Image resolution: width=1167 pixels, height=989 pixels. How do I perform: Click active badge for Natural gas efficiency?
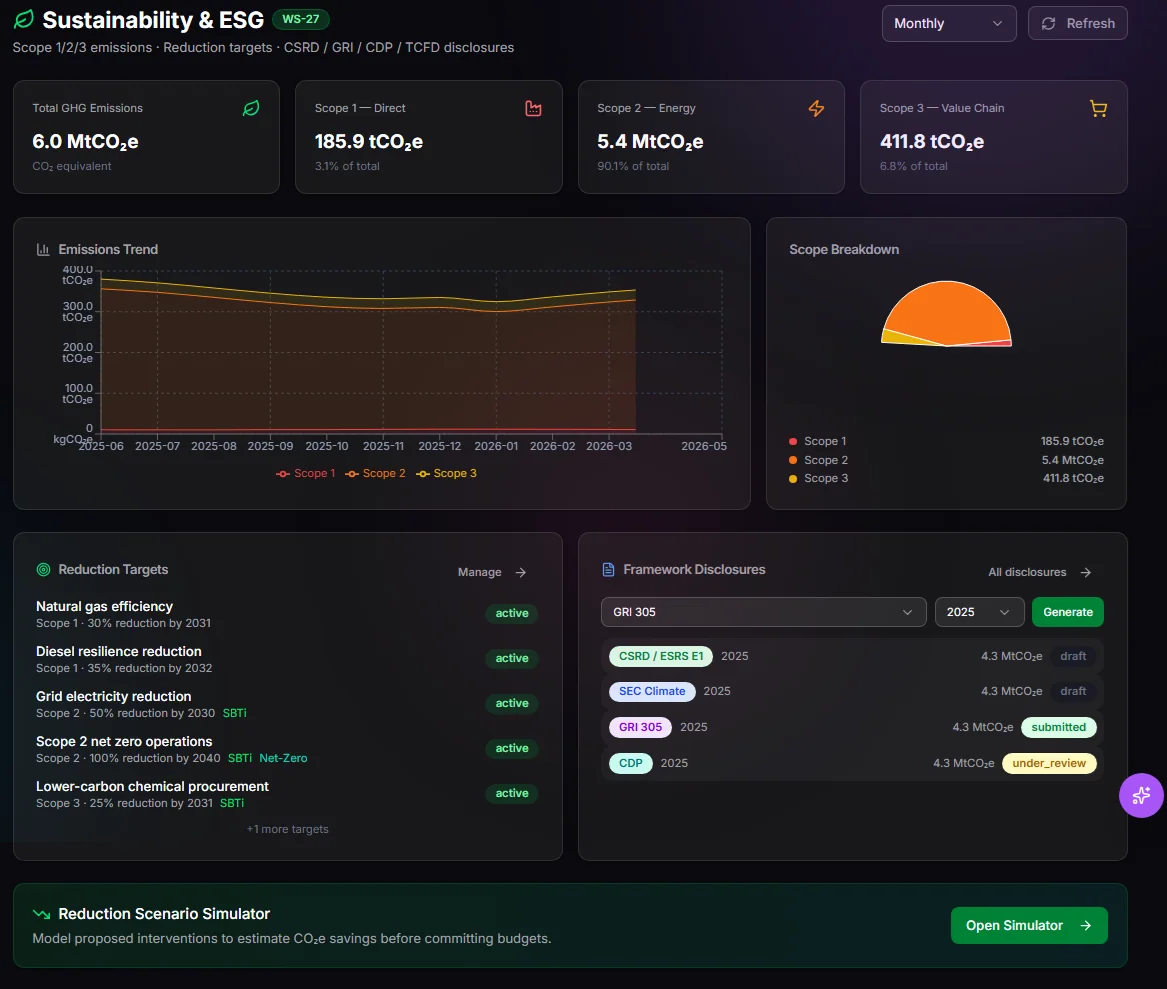coord(512,613)
